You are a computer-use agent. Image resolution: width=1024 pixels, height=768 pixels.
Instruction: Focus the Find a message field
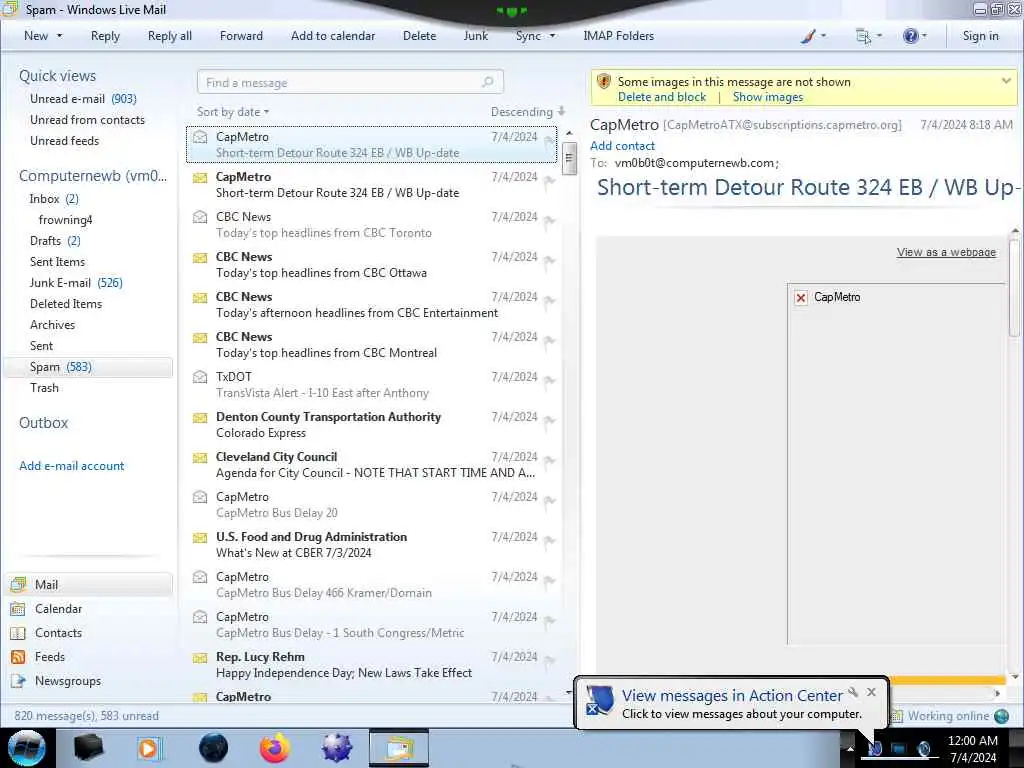pos(350,82)
